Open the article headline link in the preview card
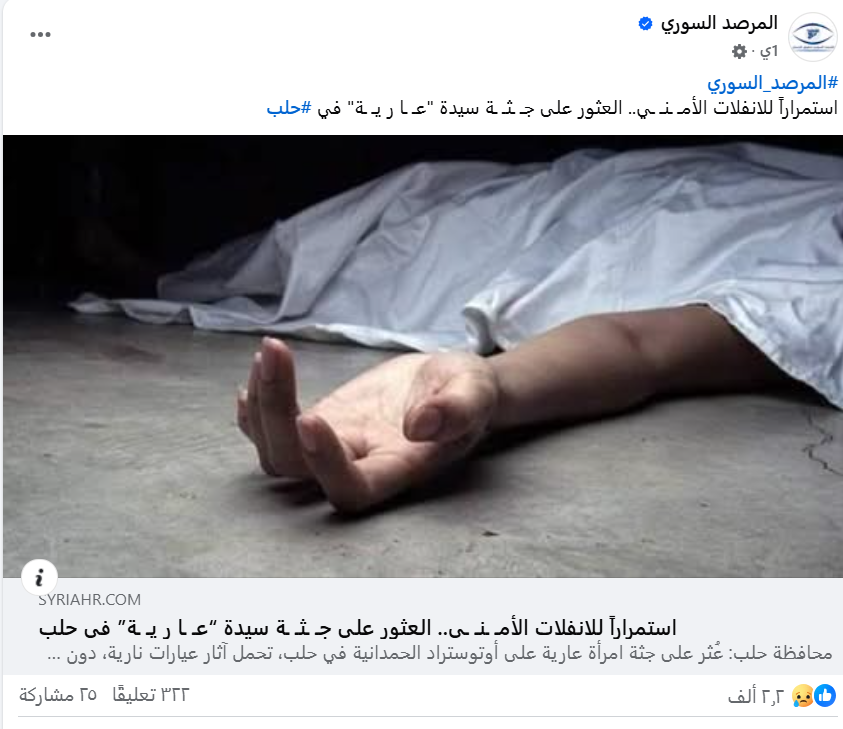 [x=357, y=628]
